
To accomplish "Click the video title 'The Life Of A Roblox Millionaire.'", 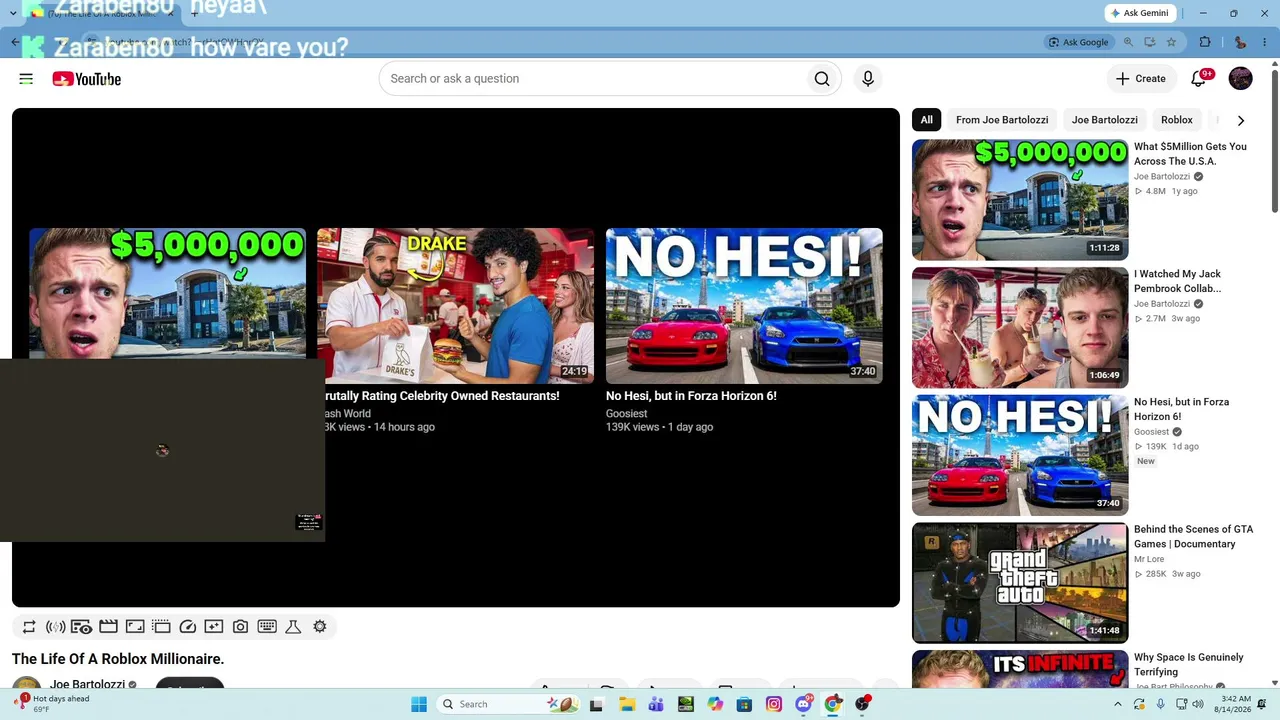I will point(118,659).
